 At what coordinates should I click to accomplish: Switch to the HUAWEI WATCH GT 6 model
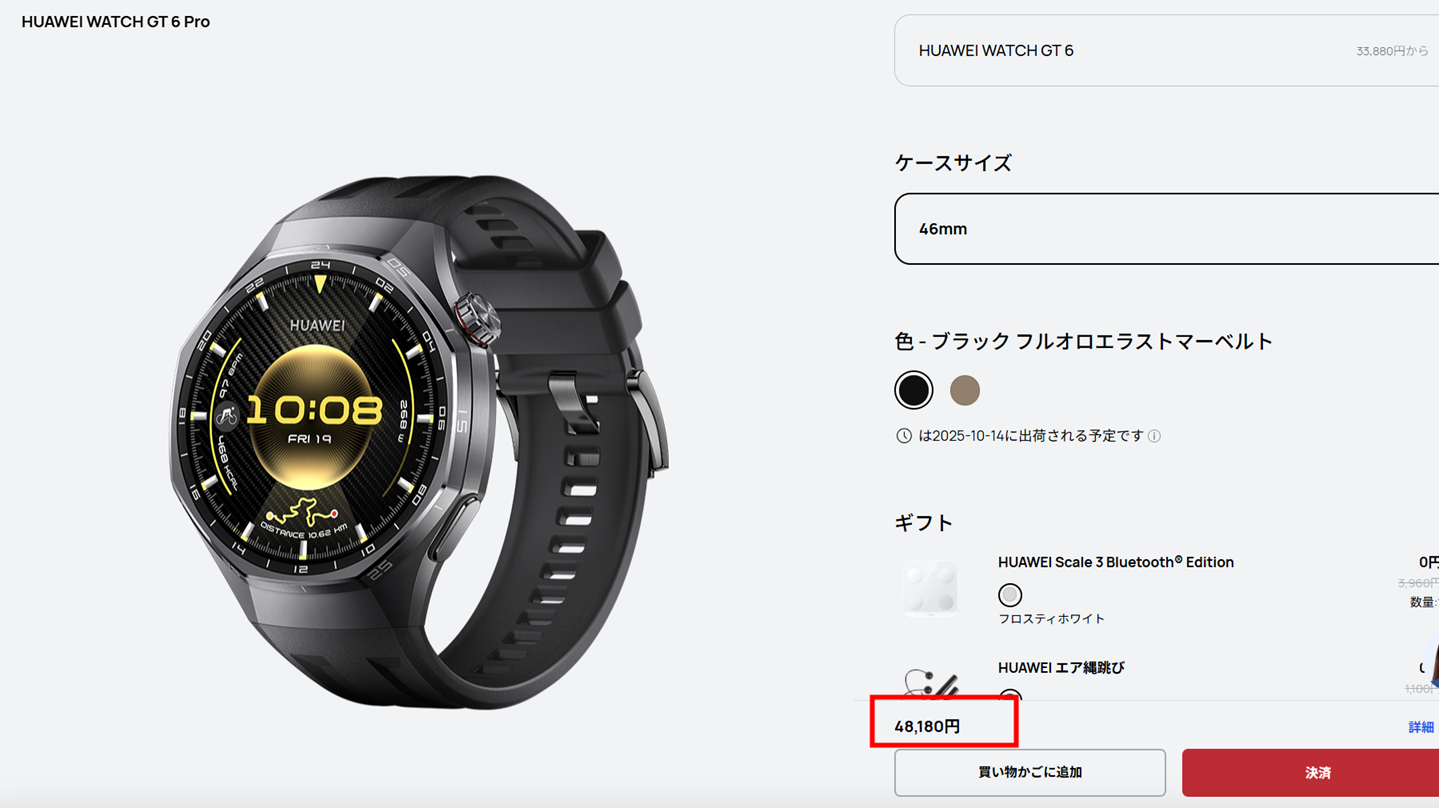coord(1166,50)
